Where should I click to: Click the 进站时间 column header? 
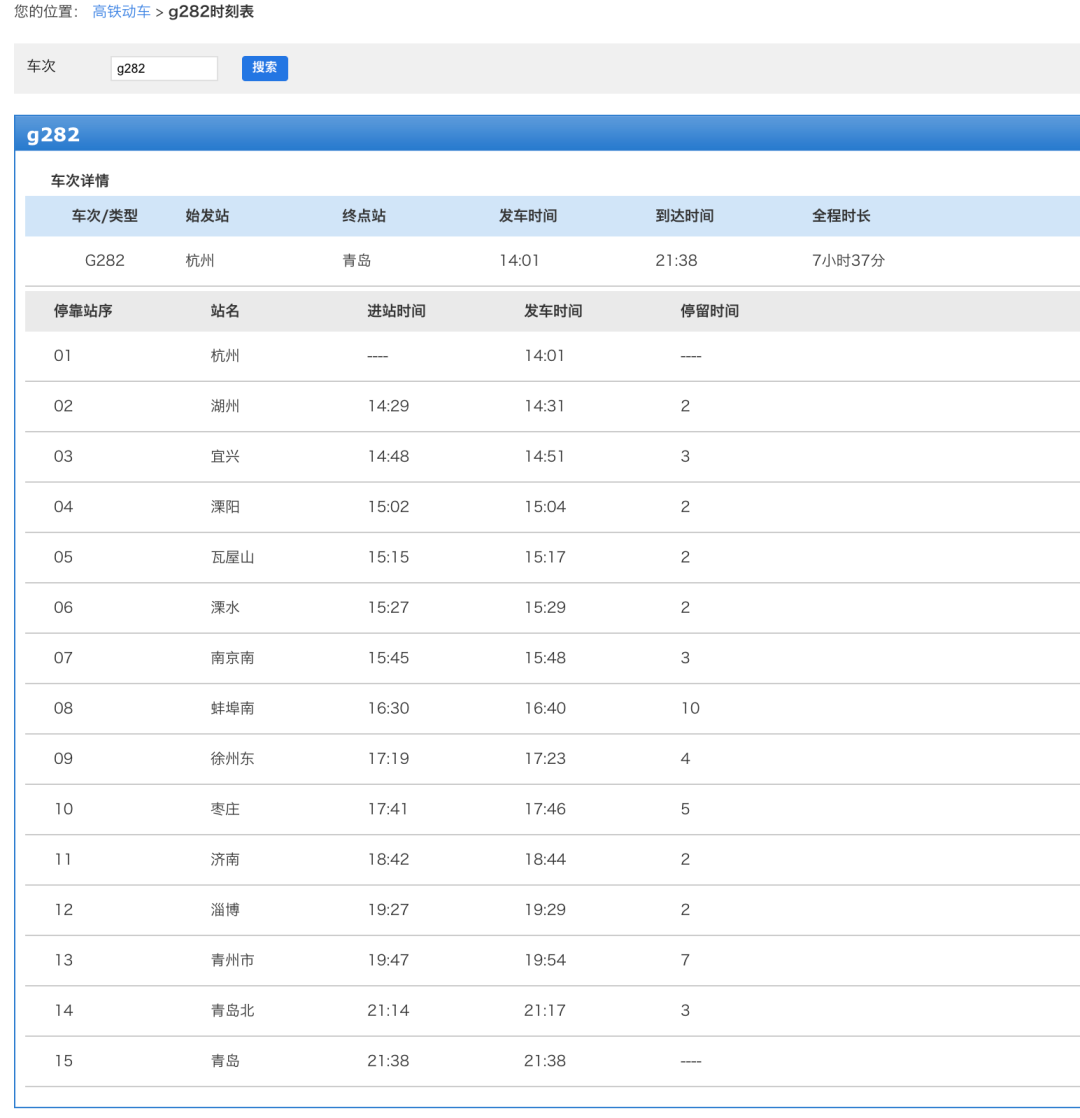[x=396, y=311]
